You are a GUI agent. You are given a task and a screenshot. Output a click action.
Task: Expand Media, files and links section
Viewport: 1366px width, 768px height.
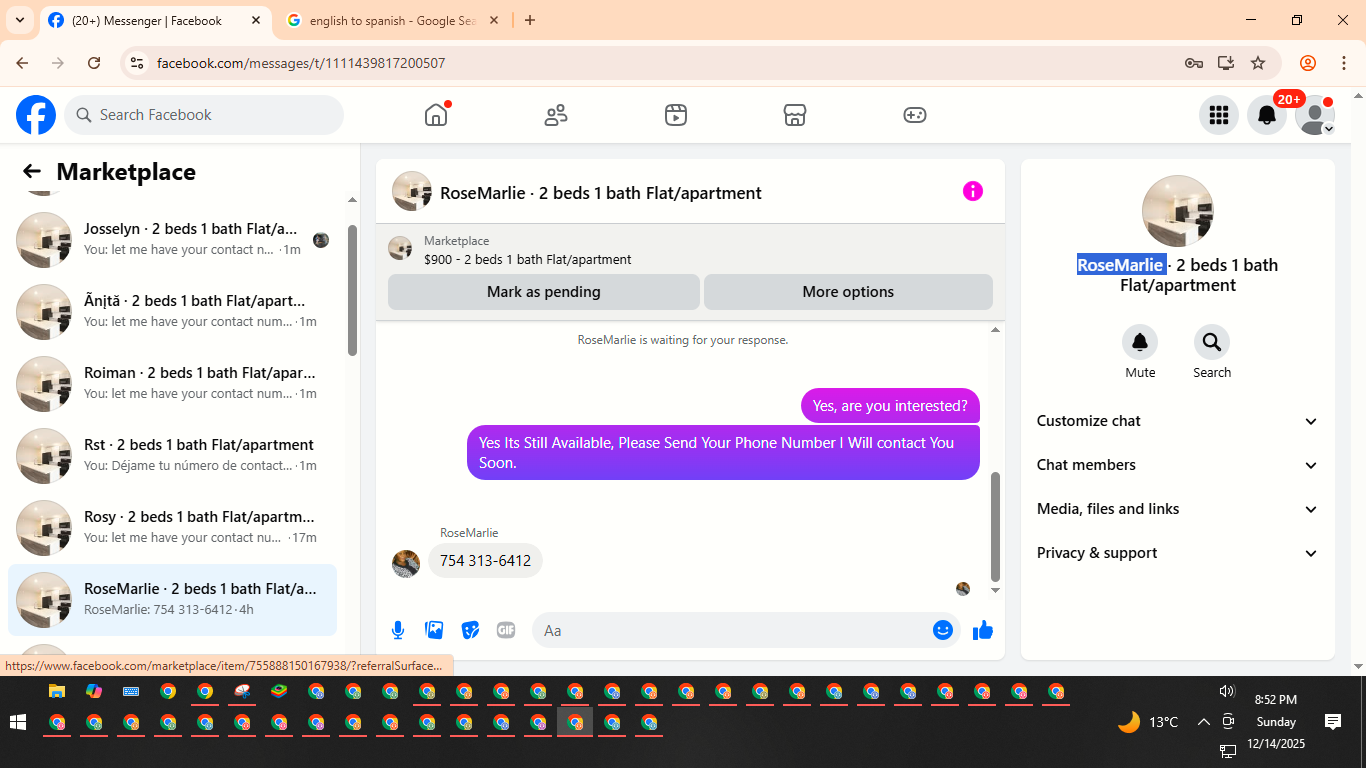1178,509
